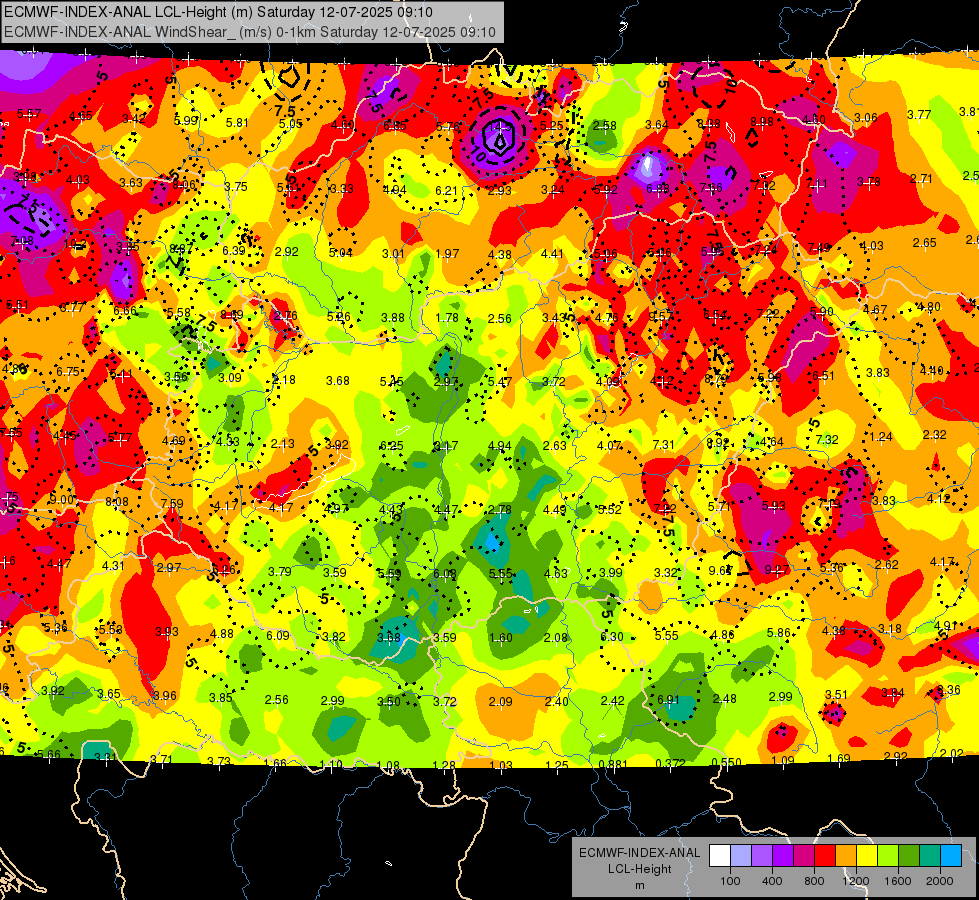
Task: Select the magenta legend swatch
Action: pyautogui.click(x=804, y=855)
